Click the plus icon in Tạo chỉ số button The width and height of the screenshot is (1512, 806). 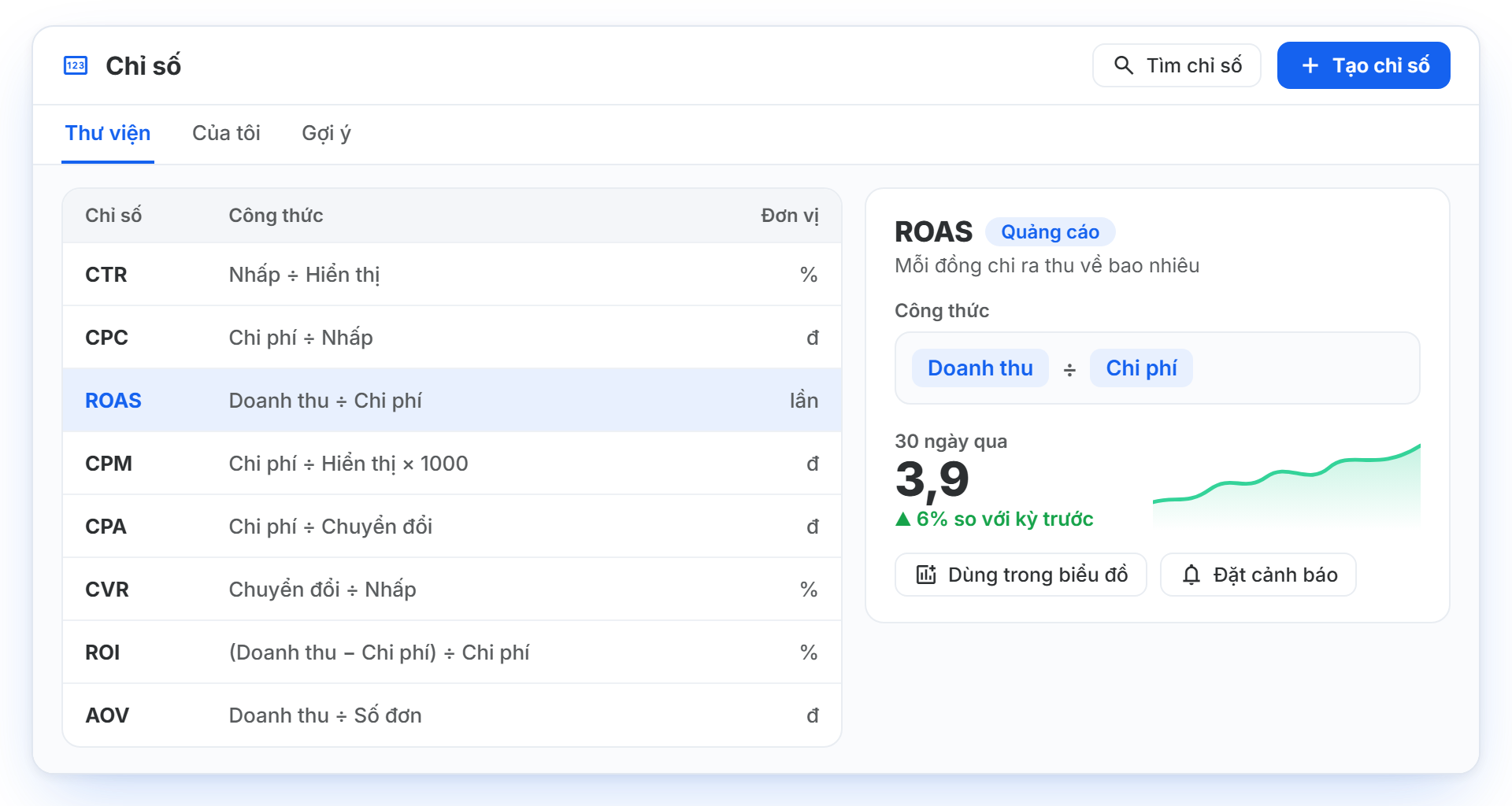(x=1310, y=65)
